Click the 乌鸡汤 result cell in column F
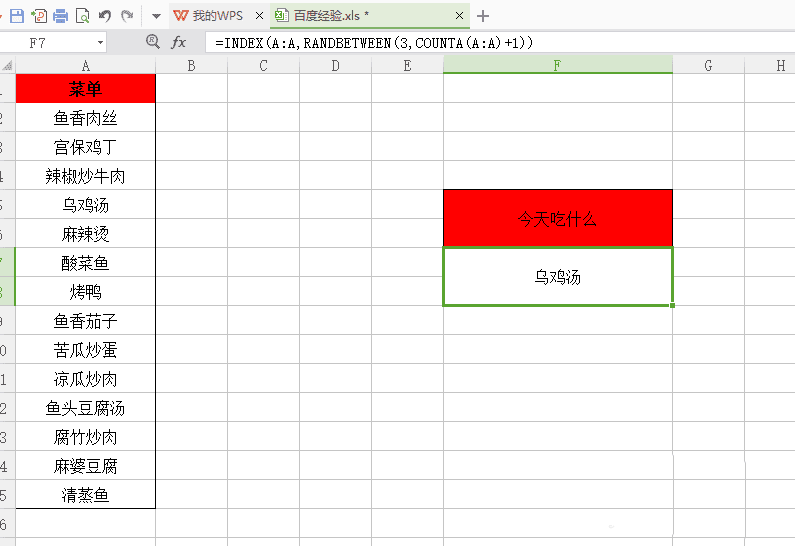 pyautogui.click(x=558, y=277)
